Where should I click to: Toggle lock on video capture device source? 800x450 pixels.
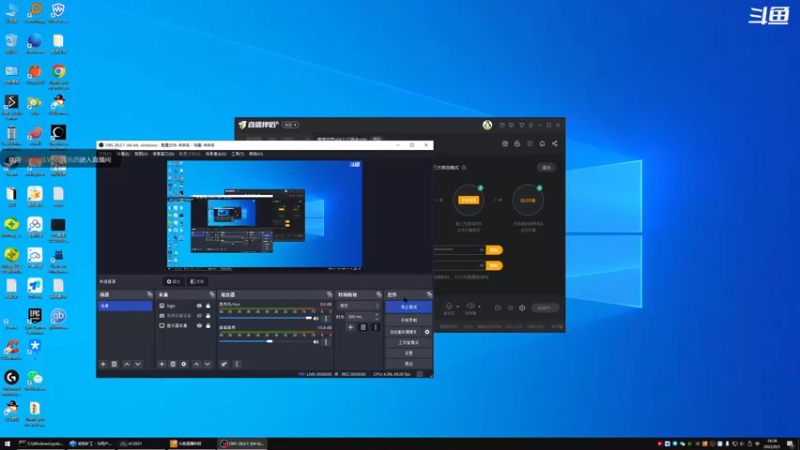(x=208, y=316)
